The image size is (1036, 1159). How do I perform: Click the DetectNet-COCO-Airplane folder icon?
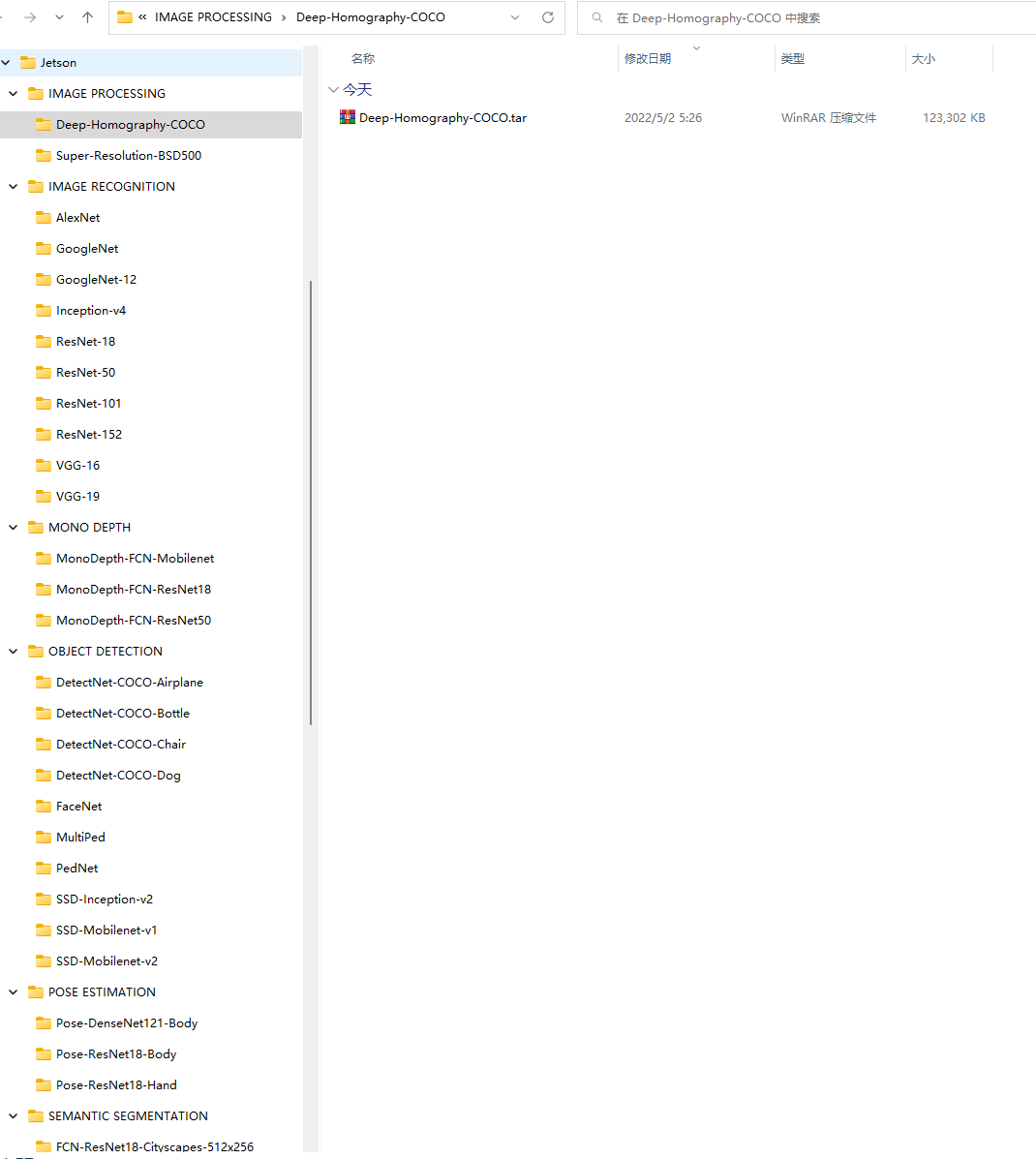click(44, 683)
